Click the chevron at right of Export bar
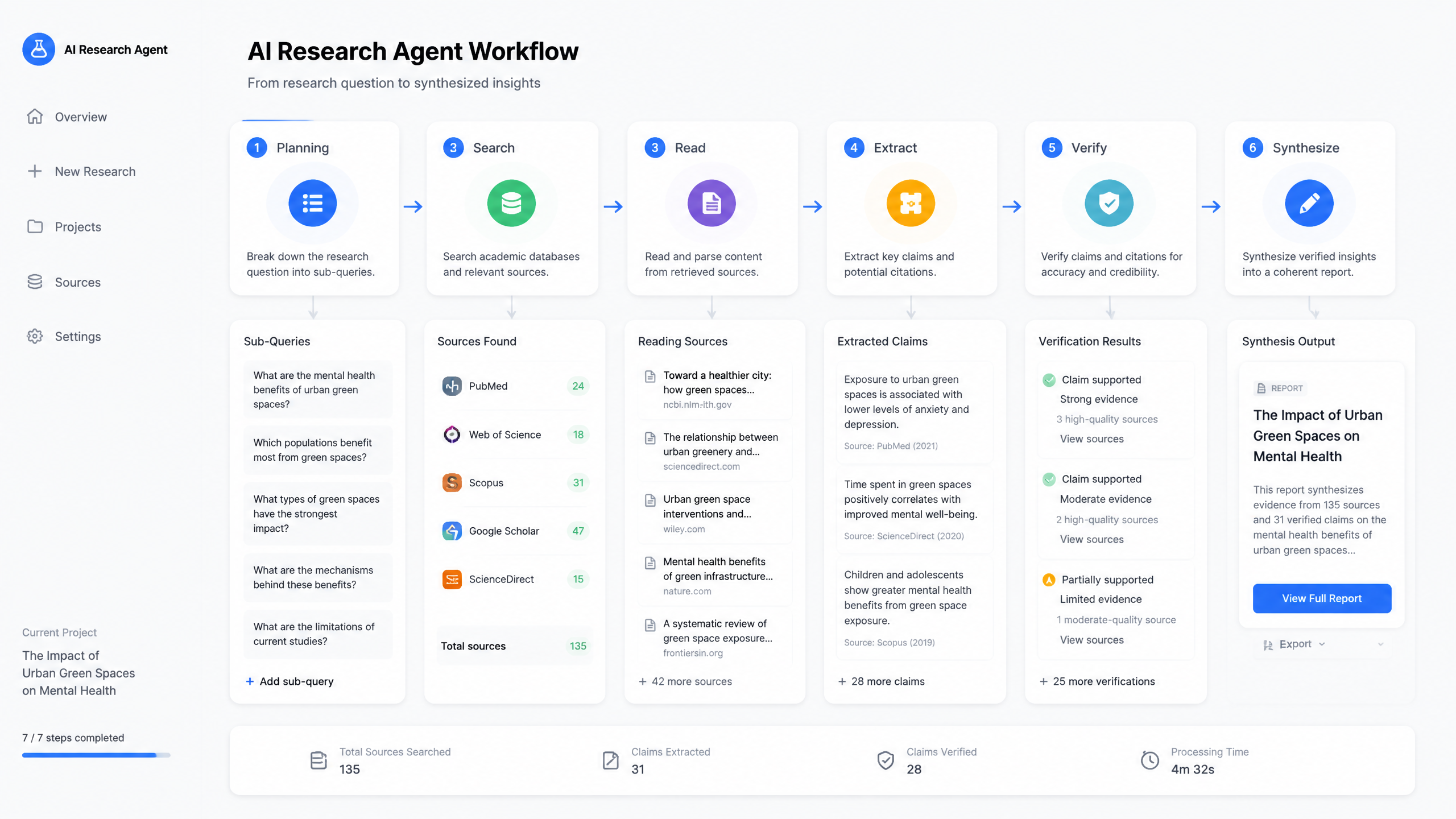This screenshot has height=819, width=1456. (1381, 644)
